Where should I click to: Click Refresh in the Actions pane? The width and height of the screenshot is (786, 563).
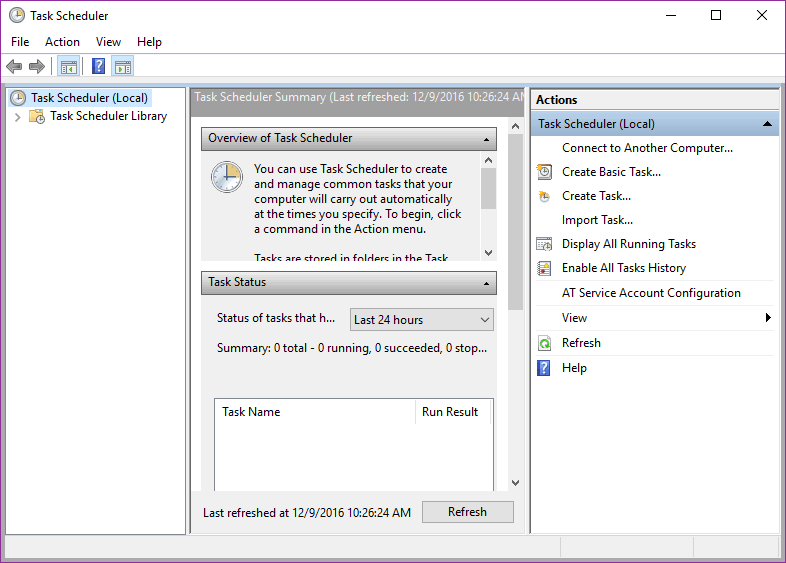coord(581,343)
